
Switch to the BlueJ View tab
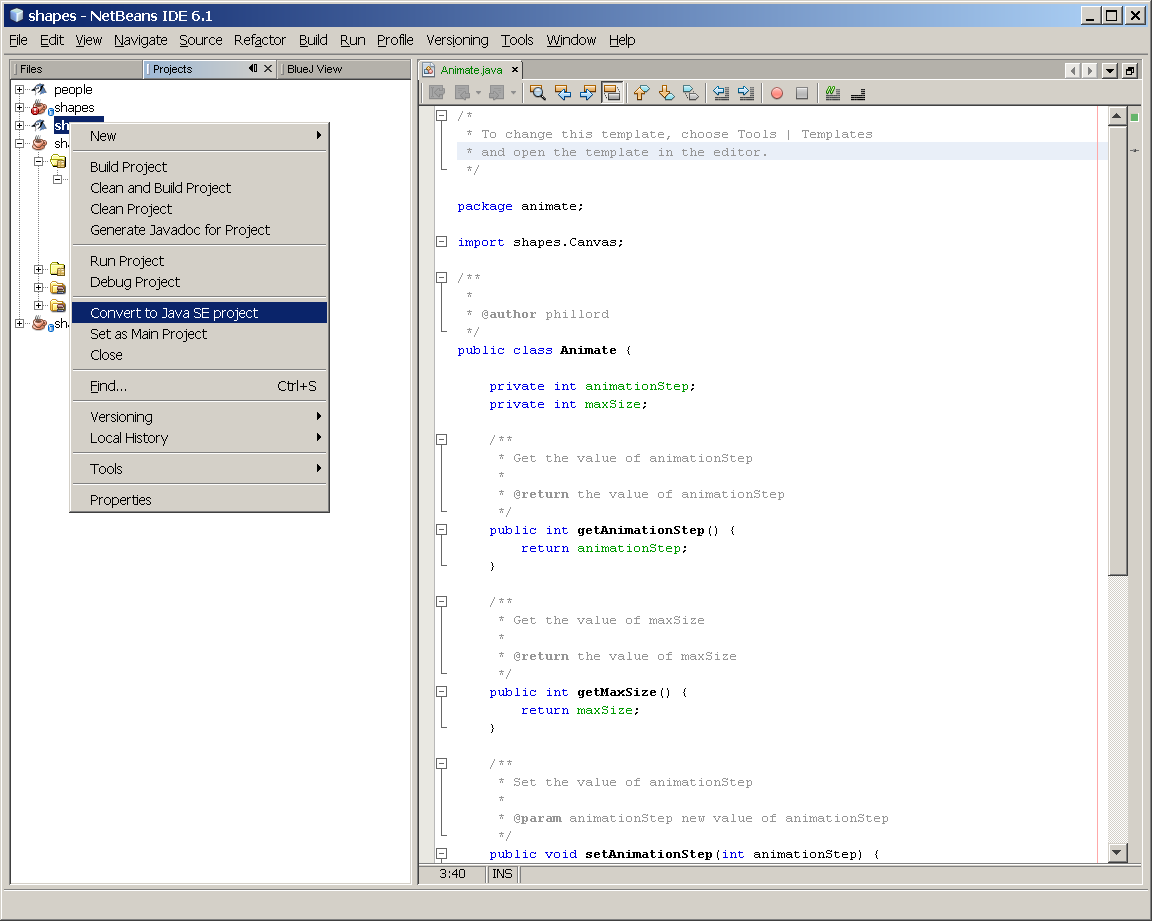pos(314,69)
